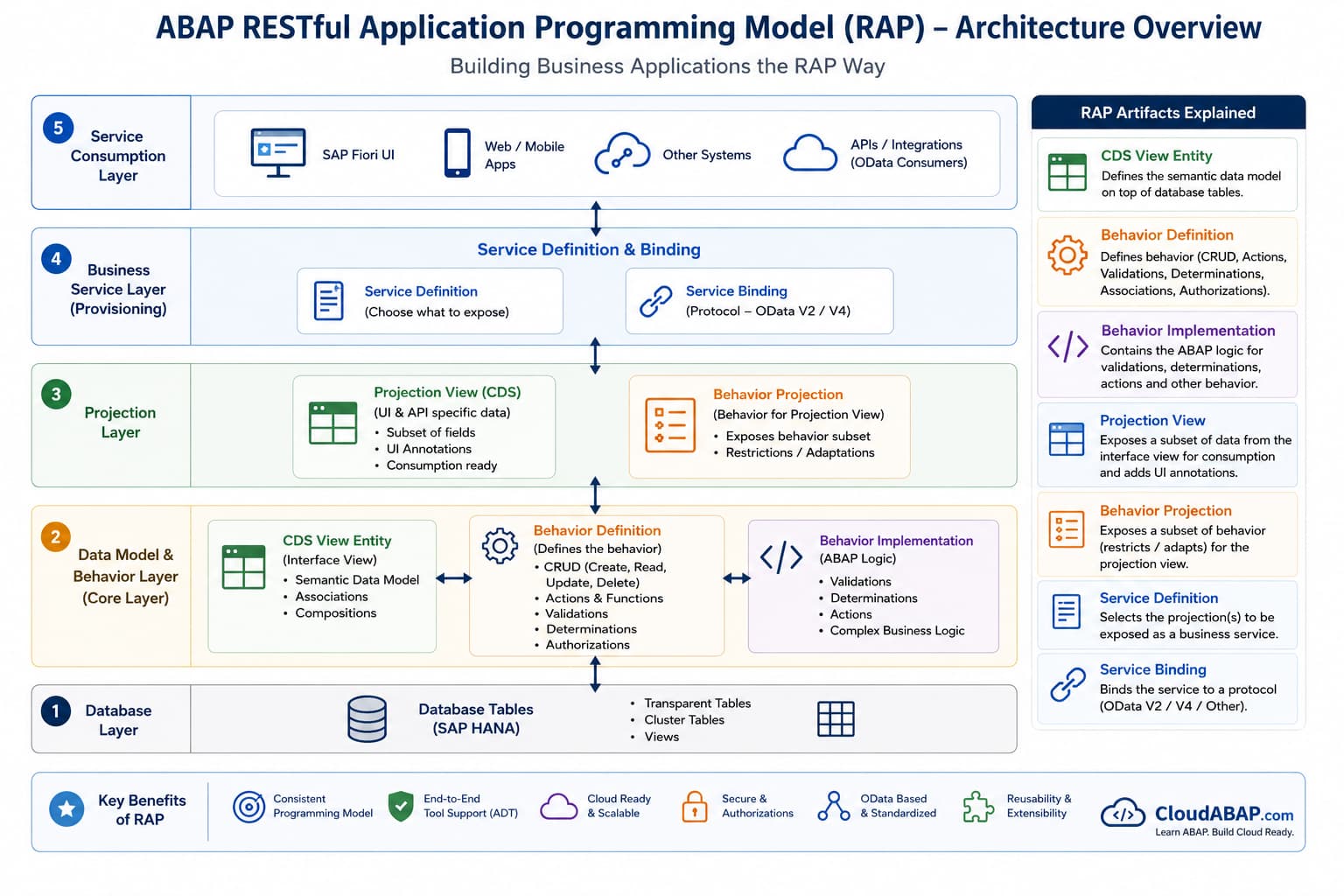Click the Building Business Applications subtitle
Screen dimensions: 1344x896
(668, 66)
